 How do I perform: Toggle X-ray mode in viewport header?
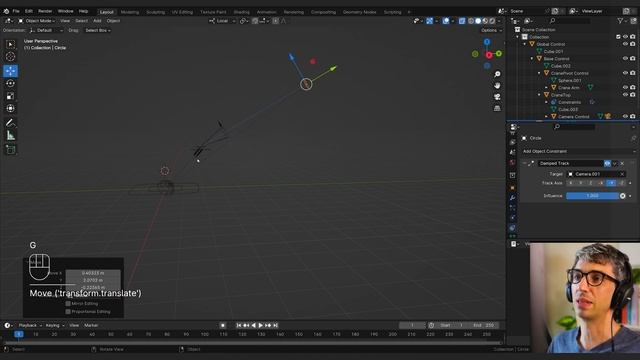pyautogui.click(x=462, y=21)
